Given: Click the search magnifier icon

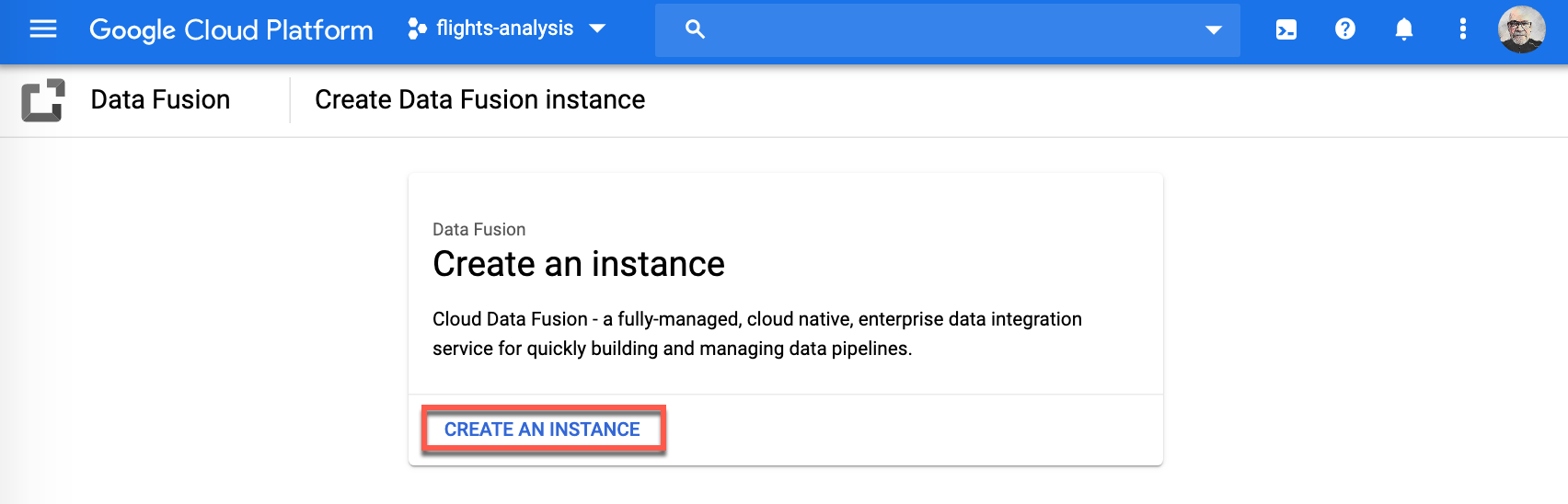Looking at the screenshot, I should [696, 29].
